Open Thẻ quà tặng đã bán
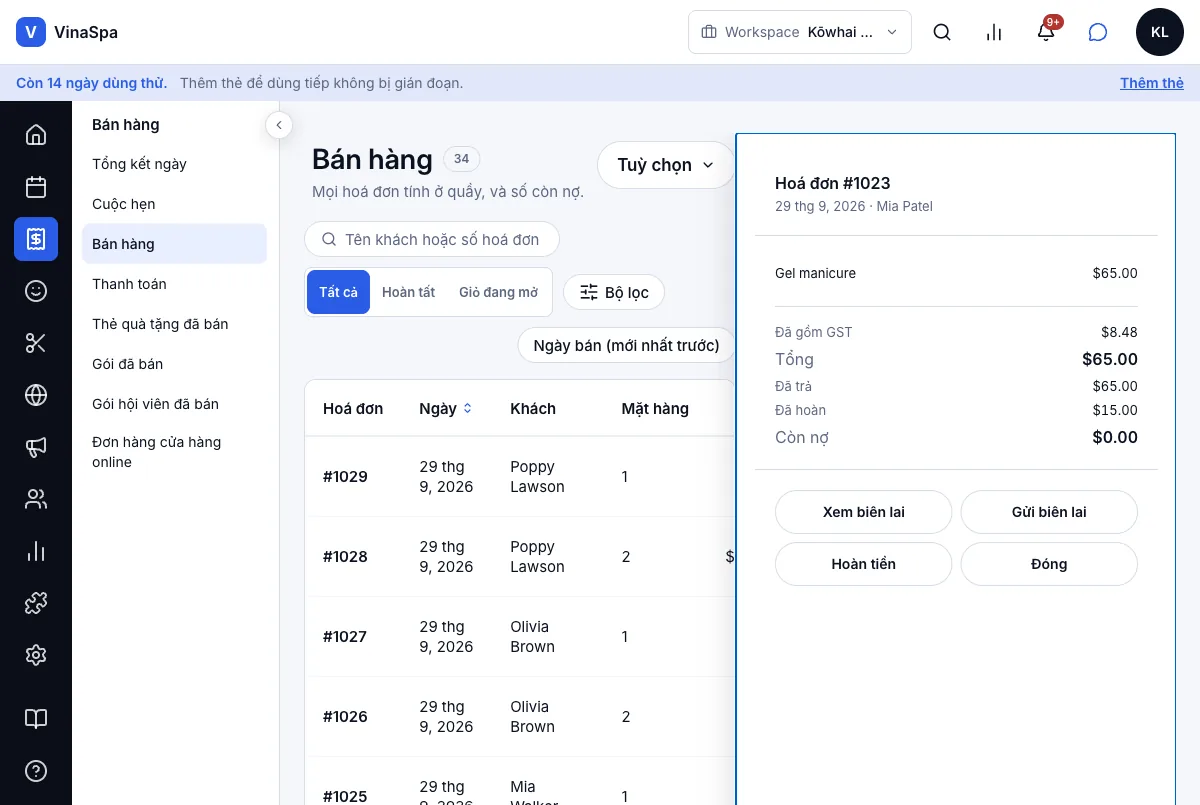This screenshot has width=1200, height=805. [174, 324]
